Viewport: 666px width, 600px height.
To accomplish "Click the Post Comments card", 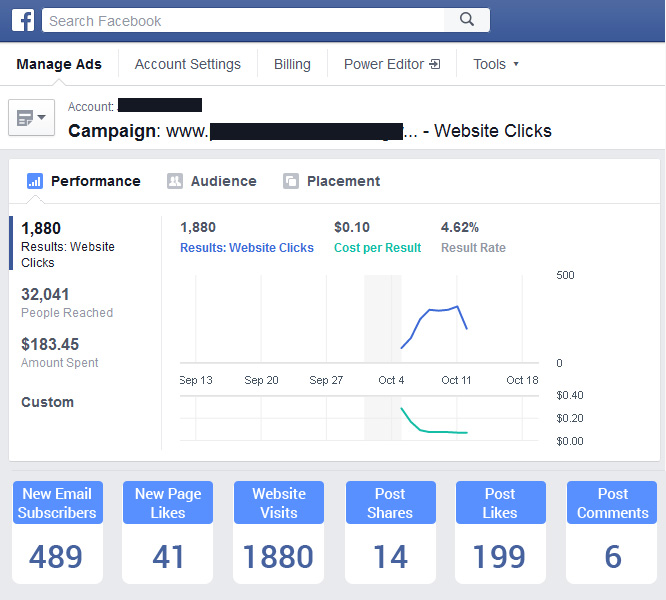I will 612,532.
